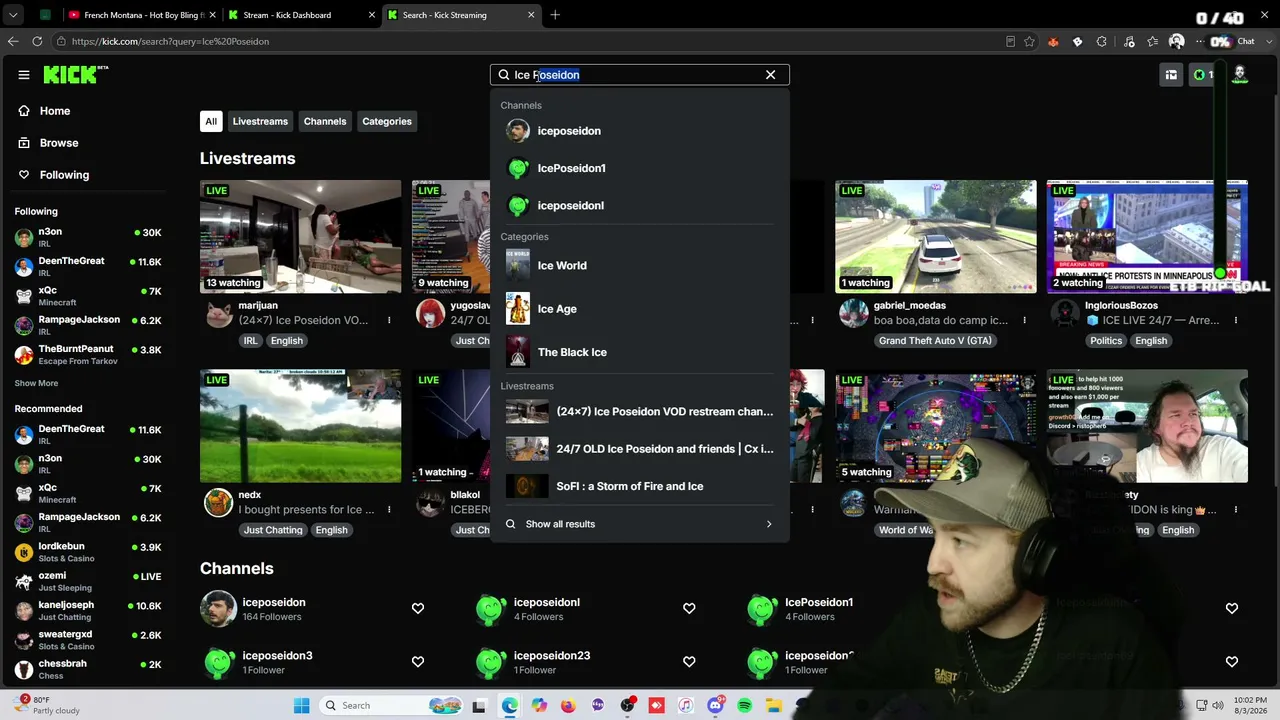The image size is (1280, 720).
Task: Select Ice World category suggestion
Action: [x=640, y=265]
